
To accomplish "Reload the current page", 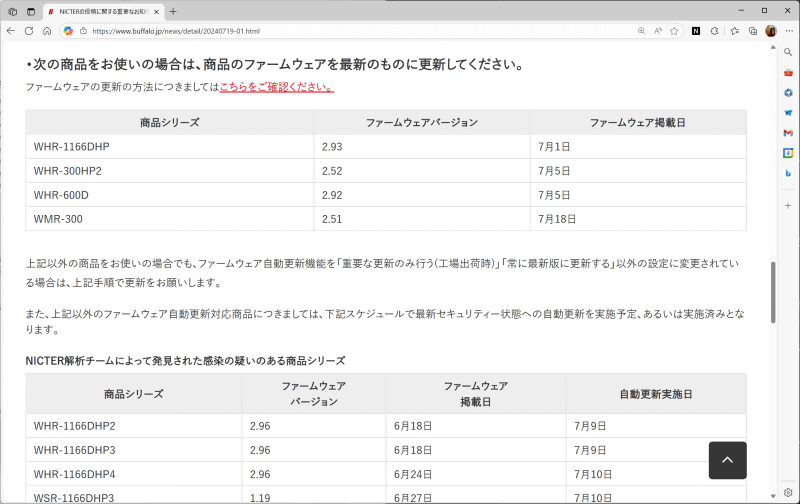I will coord(29,31).
